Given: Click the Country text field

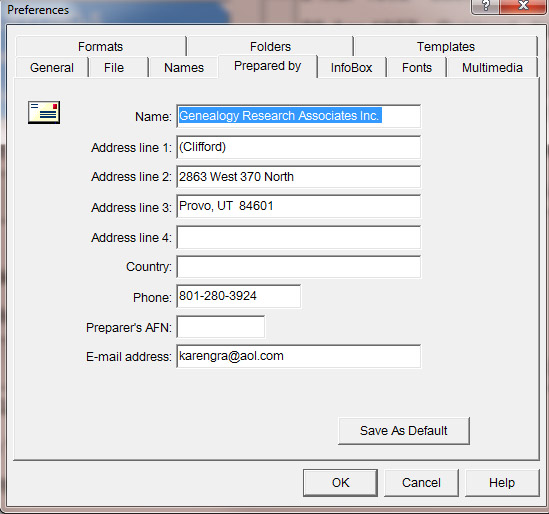Looking at the screenshot, I should click(299, 267).
